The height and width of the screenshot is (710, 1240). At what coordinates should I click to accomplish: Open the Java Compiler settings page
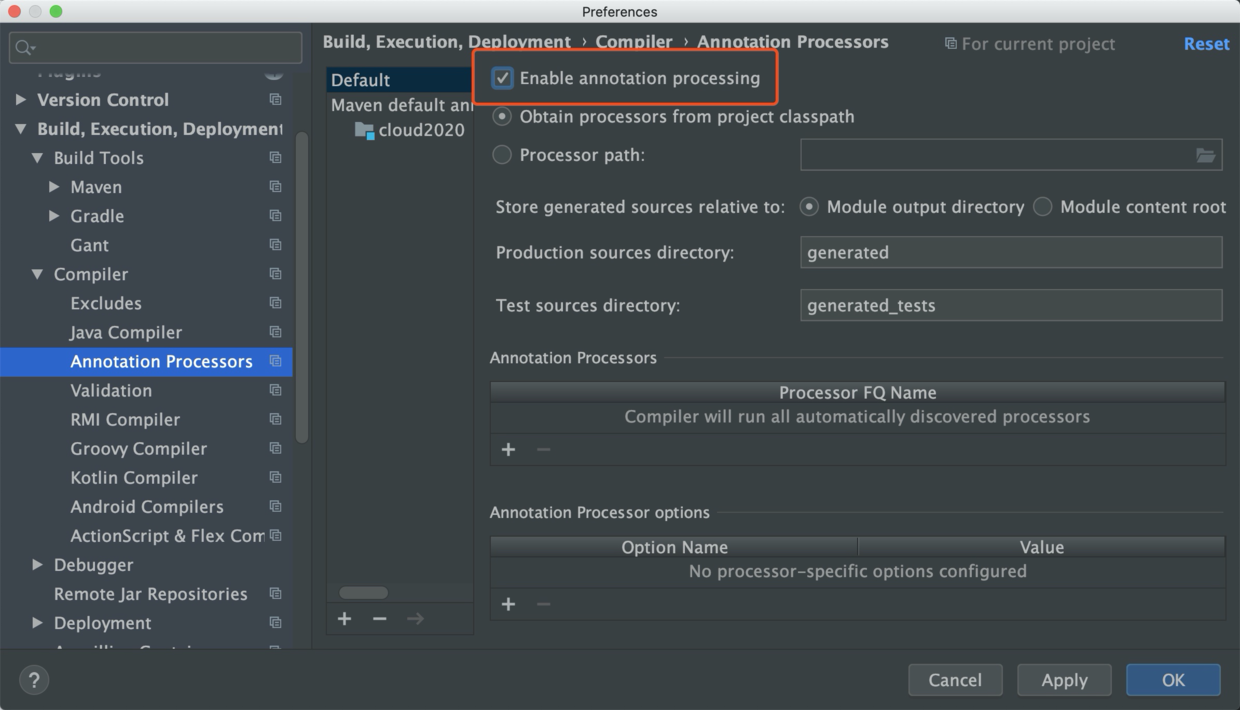pyautogui.click(x=126, y=332)
